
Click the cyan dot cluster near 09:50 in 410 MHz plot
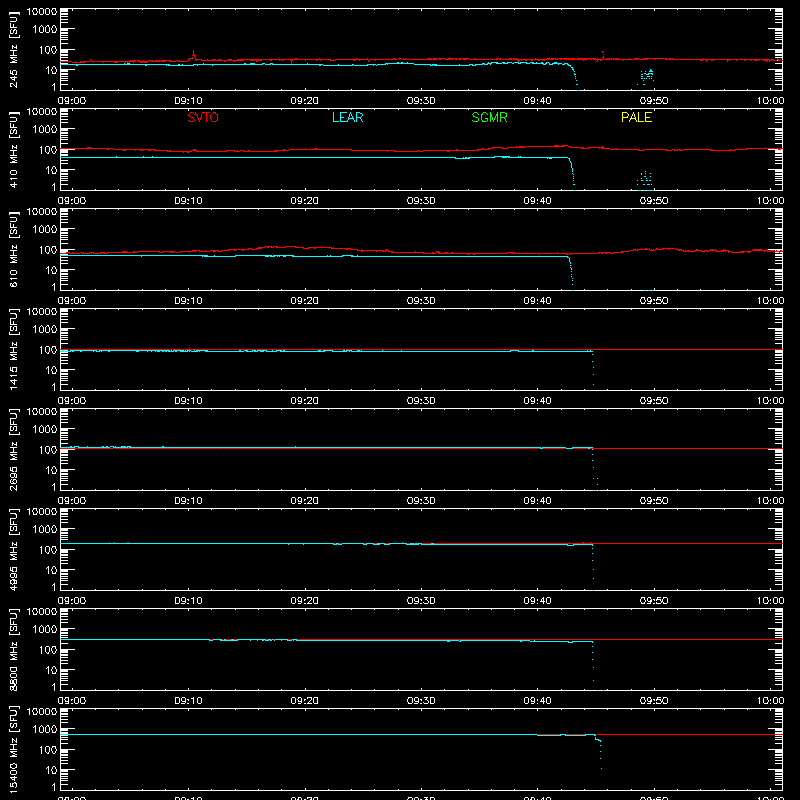pyautogui.click(x=645, y=179)
